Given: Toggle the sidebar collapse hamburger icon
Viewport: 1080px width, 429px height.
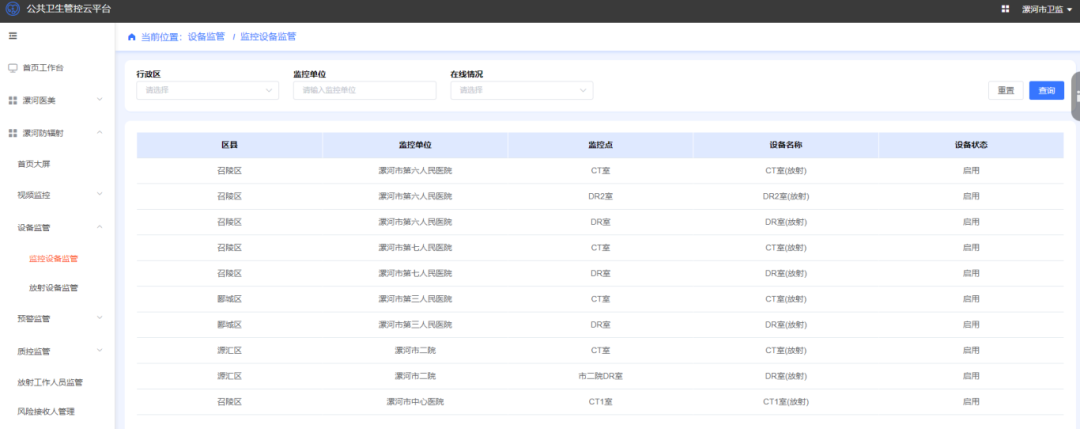Looking at the screenshot, I should click(12, 36).
